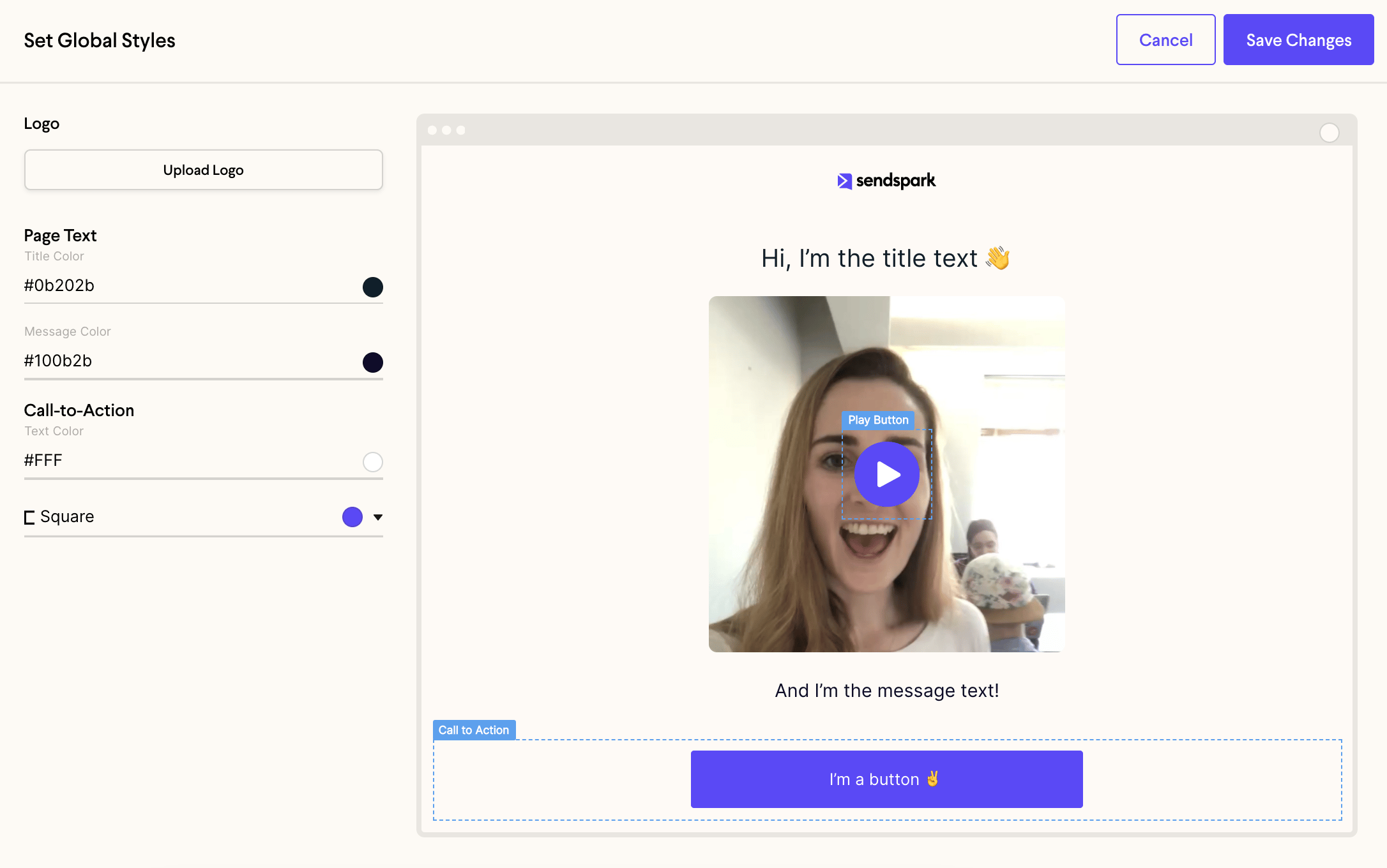
Task: Open the Title Color swatch picker
Action: coord(373,287)
